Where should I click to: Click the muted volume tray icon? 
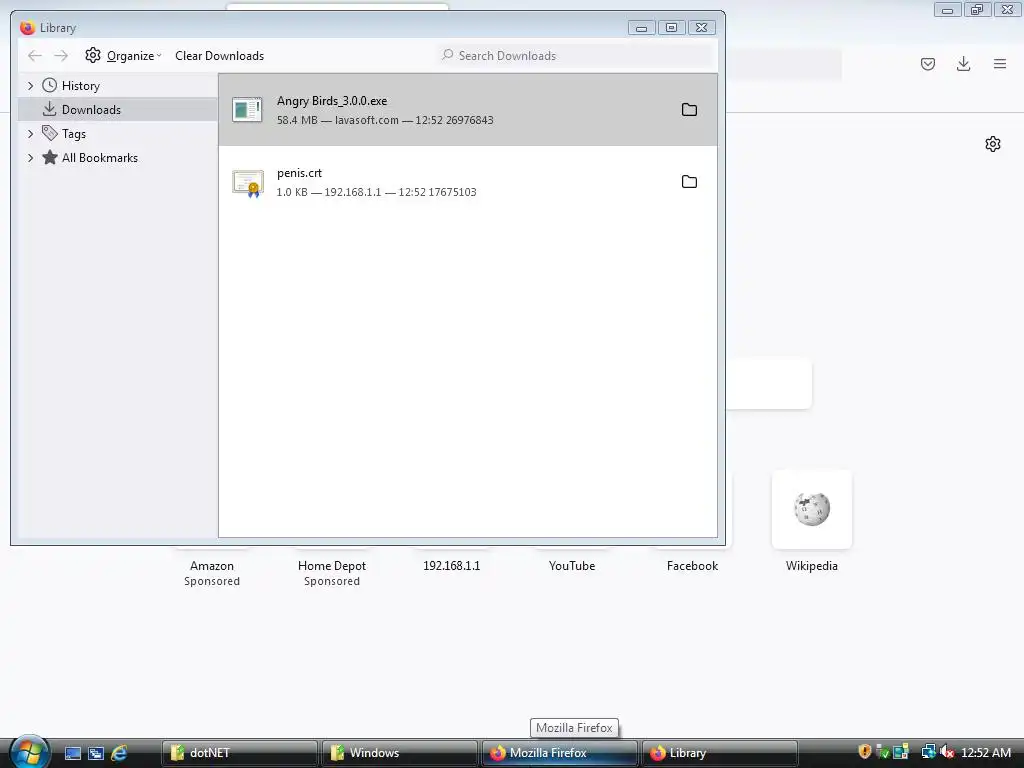click(947, 752)
